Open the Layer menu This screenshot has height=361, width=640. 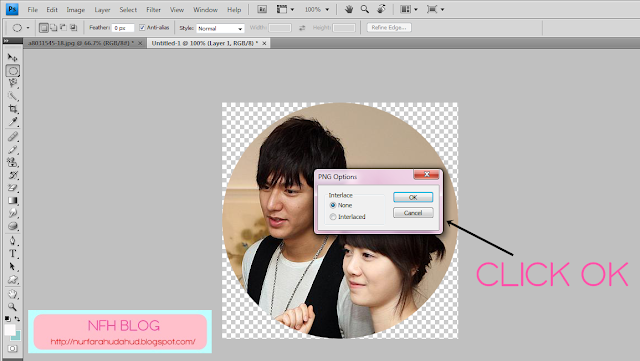click(x=102, y=9)
